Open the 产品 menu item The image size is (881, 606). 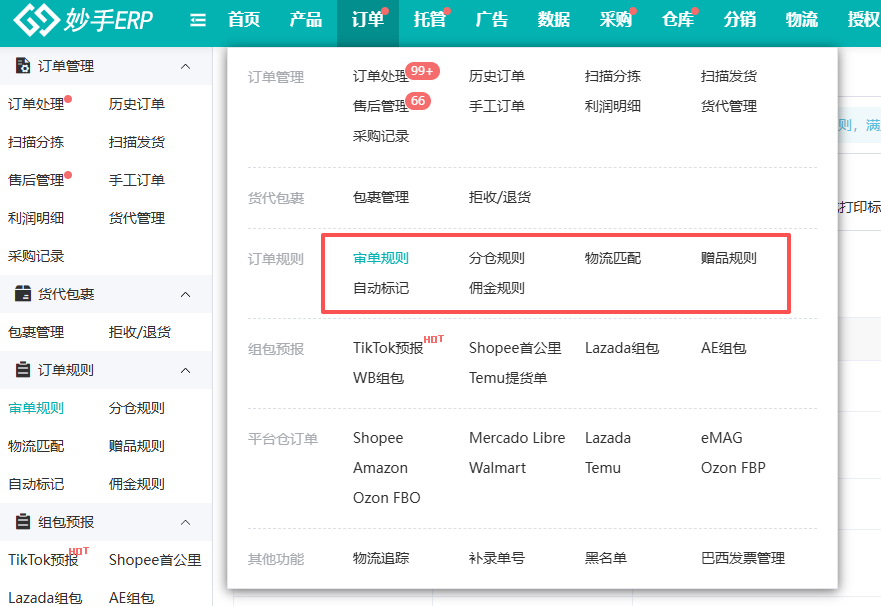[x=305, y=18]
